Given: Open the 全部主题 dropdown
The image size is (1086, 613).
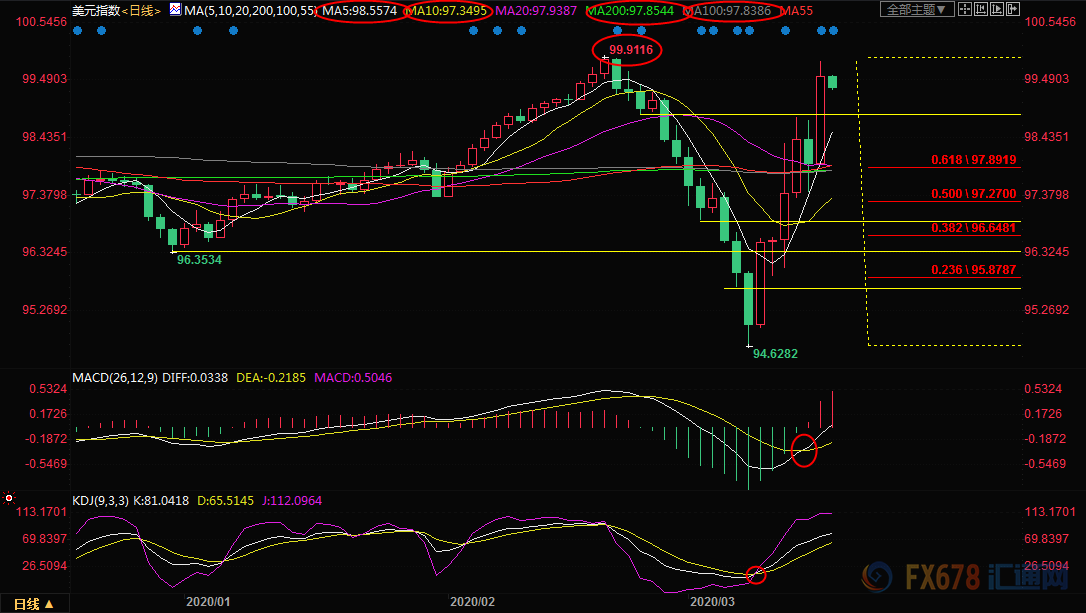Looking at the screenshot, I should click(x=917, y=10).
